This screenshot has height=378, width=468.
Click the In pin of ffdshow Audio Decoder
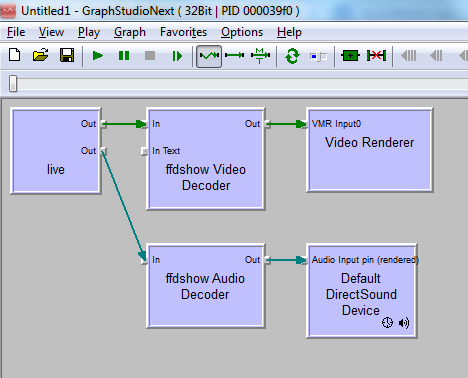click(x=144, y=260)
